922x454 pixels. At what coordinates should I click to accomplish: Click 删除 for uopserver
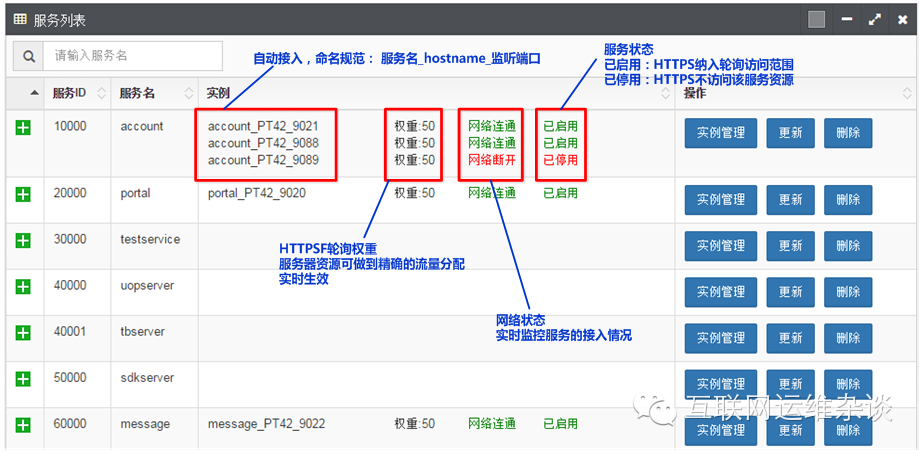(x=848, y=292)
